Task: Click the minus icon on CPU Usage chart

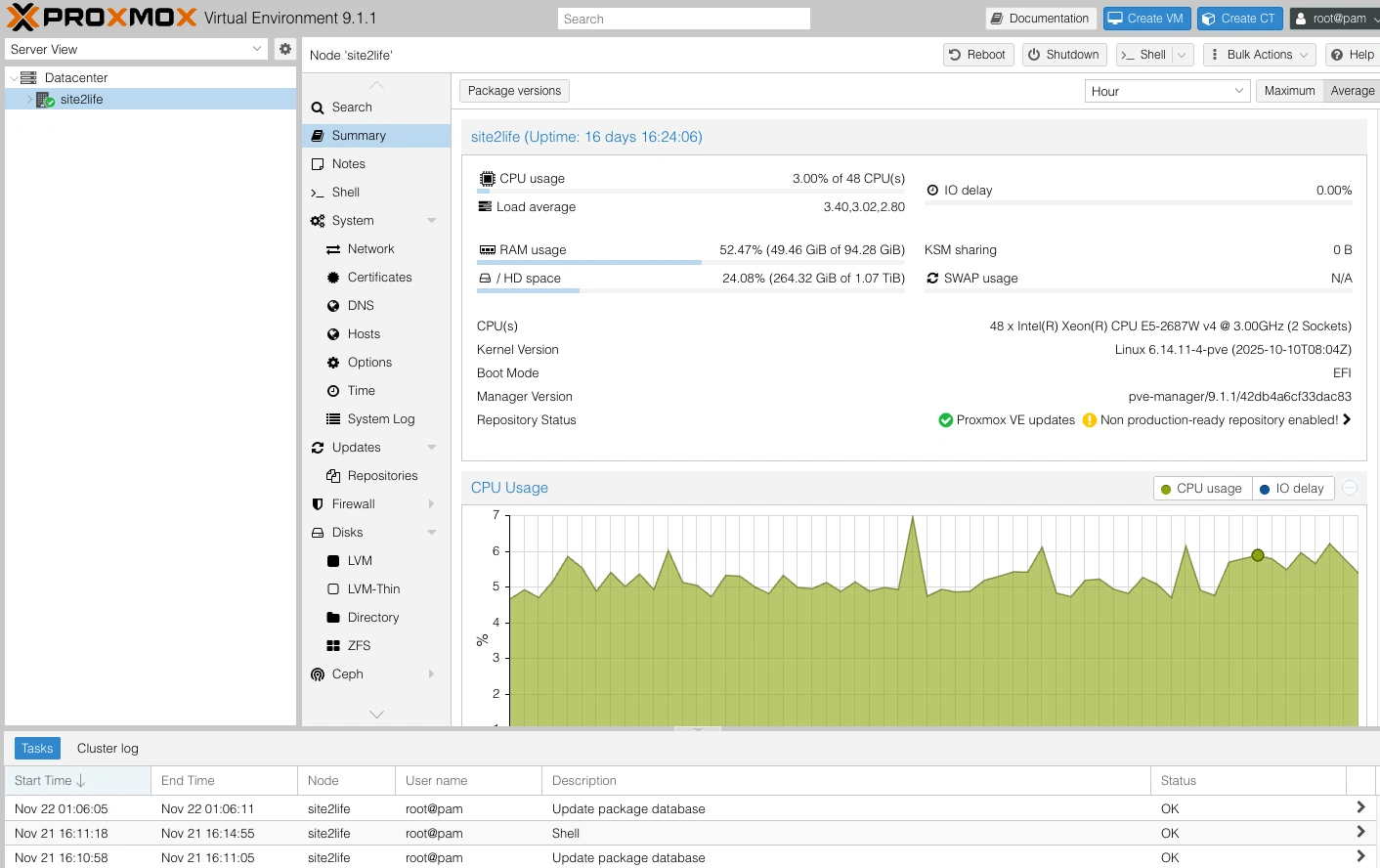Action: tap(1350, 488)
